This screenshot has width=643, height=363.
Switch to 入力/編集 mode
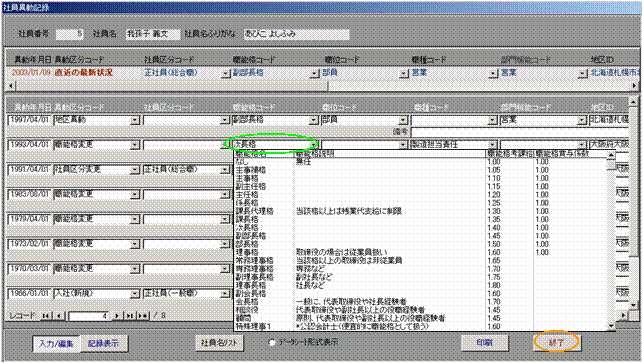(x=57, y=343)
